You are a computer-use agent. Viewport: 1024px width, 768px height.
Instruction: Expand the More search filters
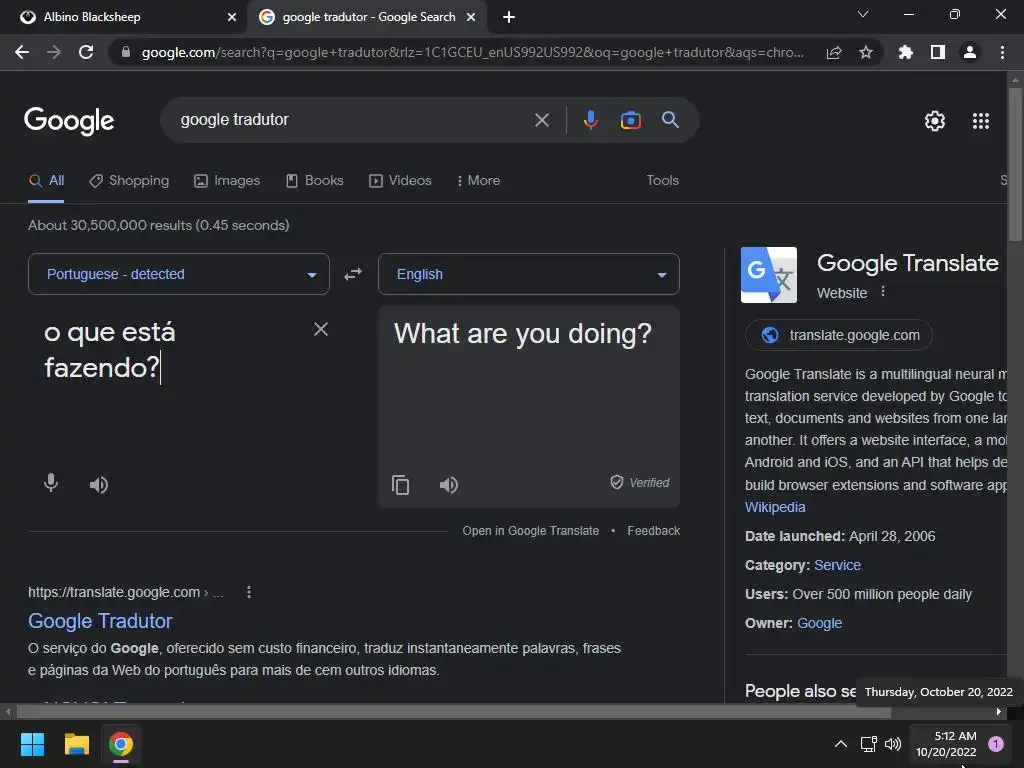pyautogui.click(x=478, y=180)
